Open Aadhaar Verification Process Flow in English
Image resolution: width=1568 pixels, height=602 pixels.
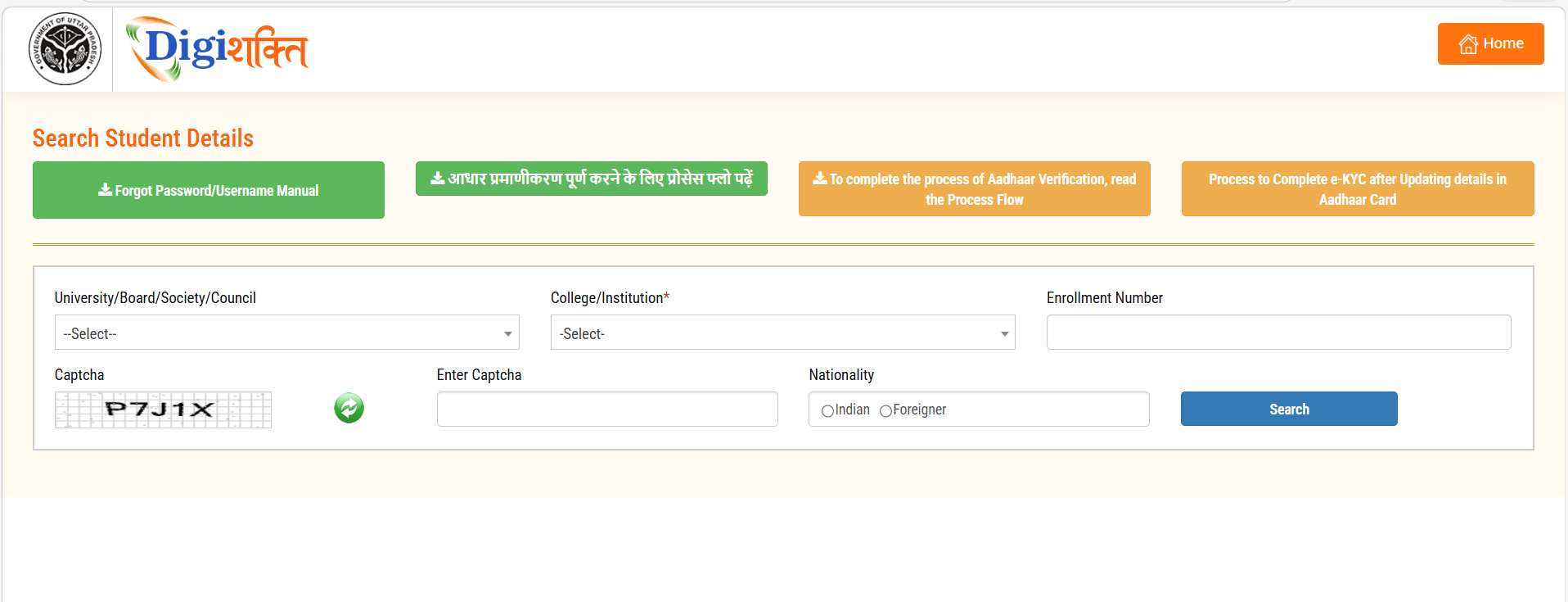(x=974, y=189)
